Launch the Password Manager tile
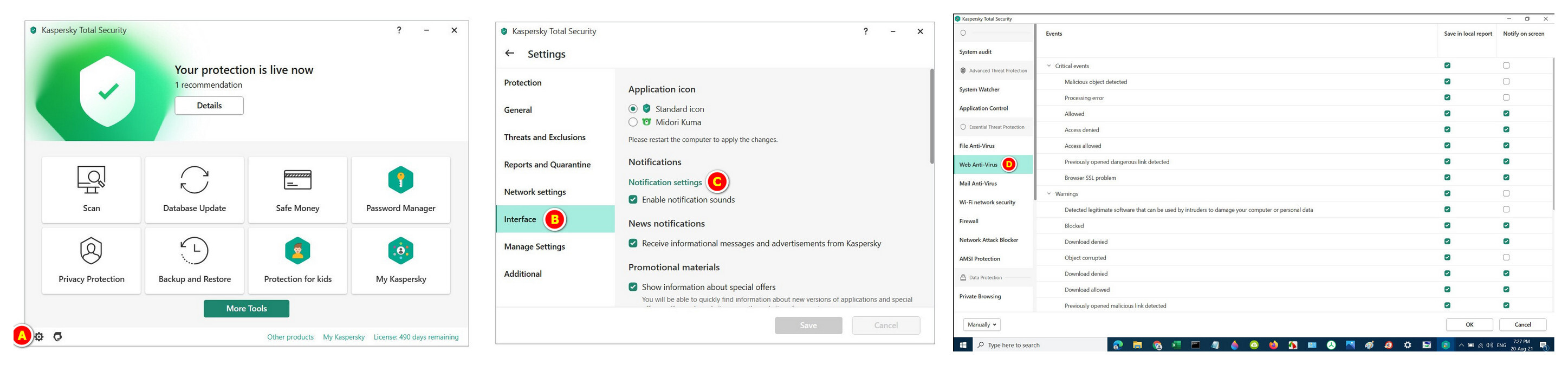This screenshot has height=365, width=1568. click(400, 190)
